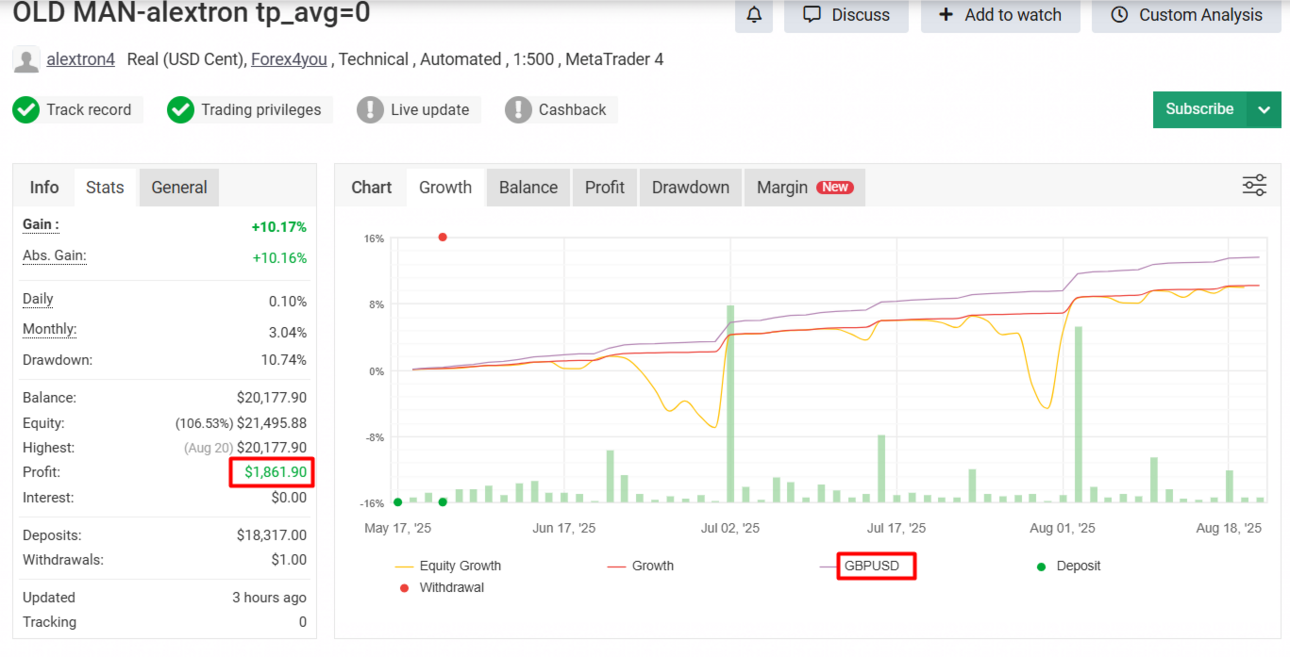
Task: Select the Stats tab
Action: [105, 187]
